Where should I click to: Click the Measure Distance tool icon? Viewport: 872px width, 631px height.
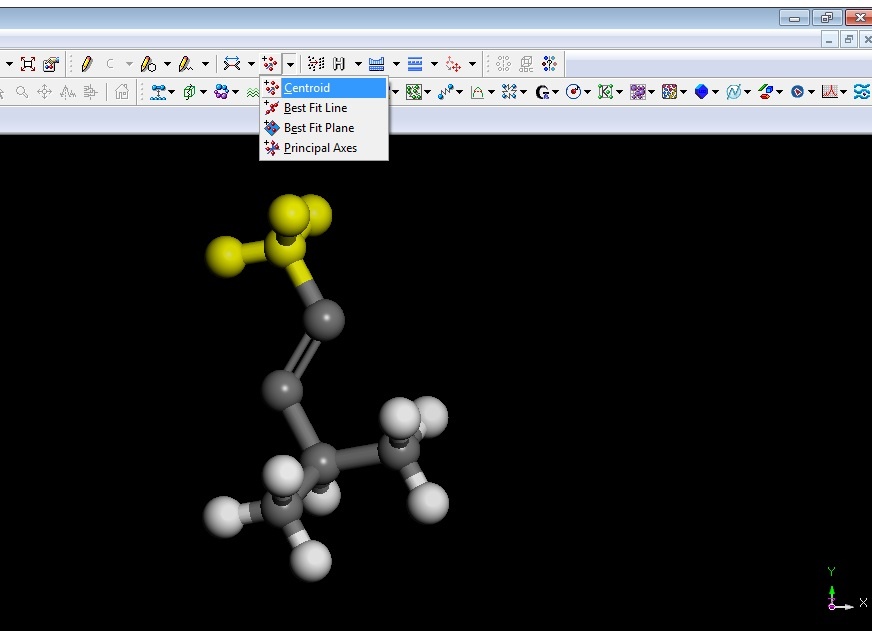click(x=232, y=64)
